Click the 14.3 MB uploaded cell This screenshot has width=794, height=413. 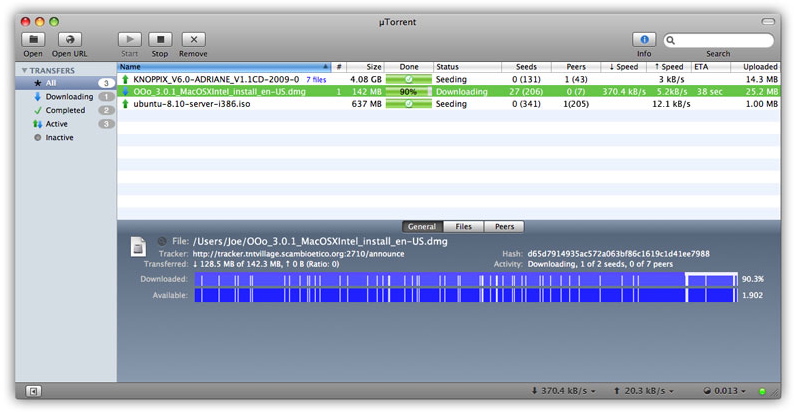[762, 79]
